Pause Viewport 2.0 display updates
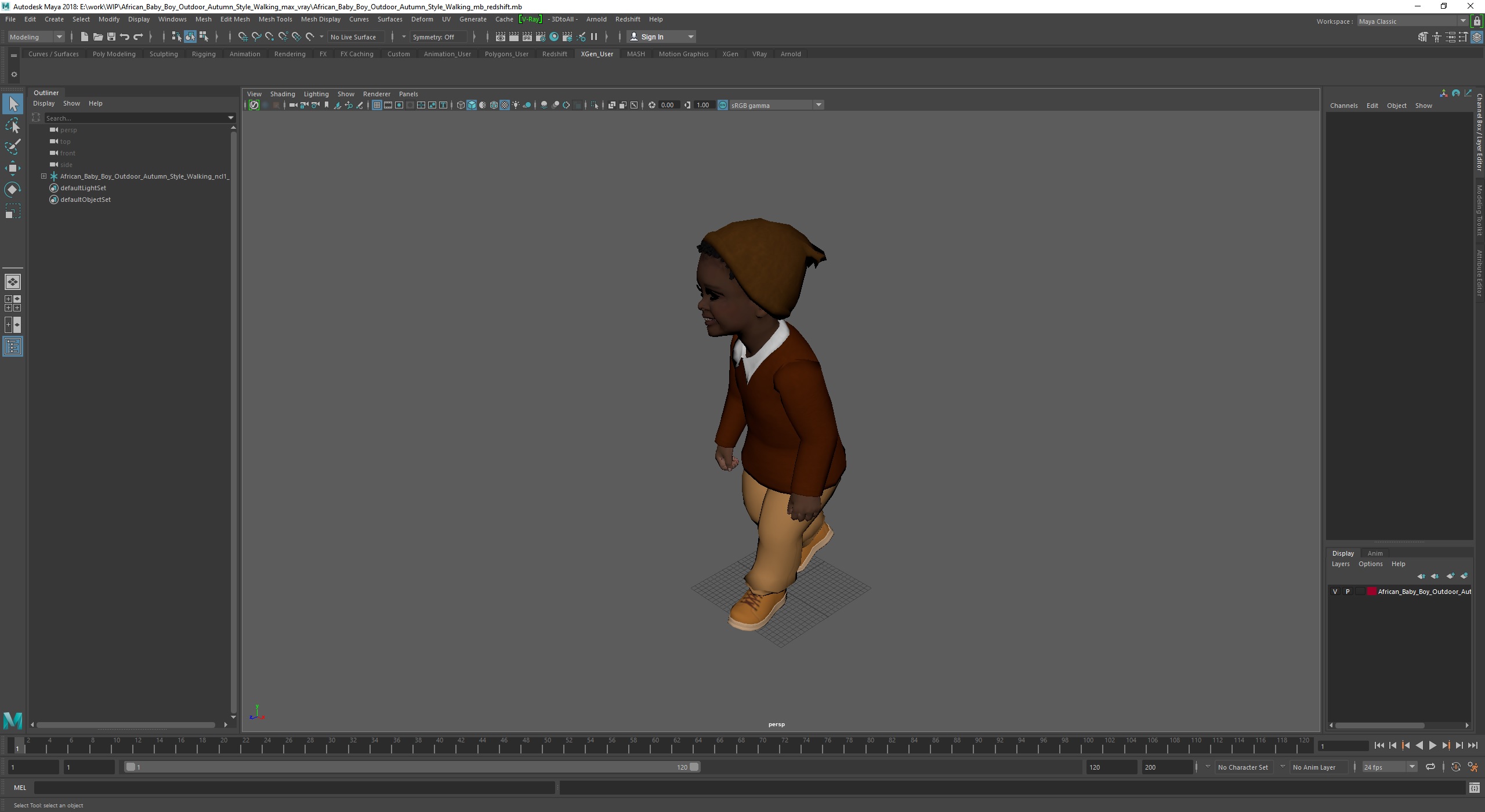Image resolution: width=1485 pixels, height=812 pixels. click(594, 37)
